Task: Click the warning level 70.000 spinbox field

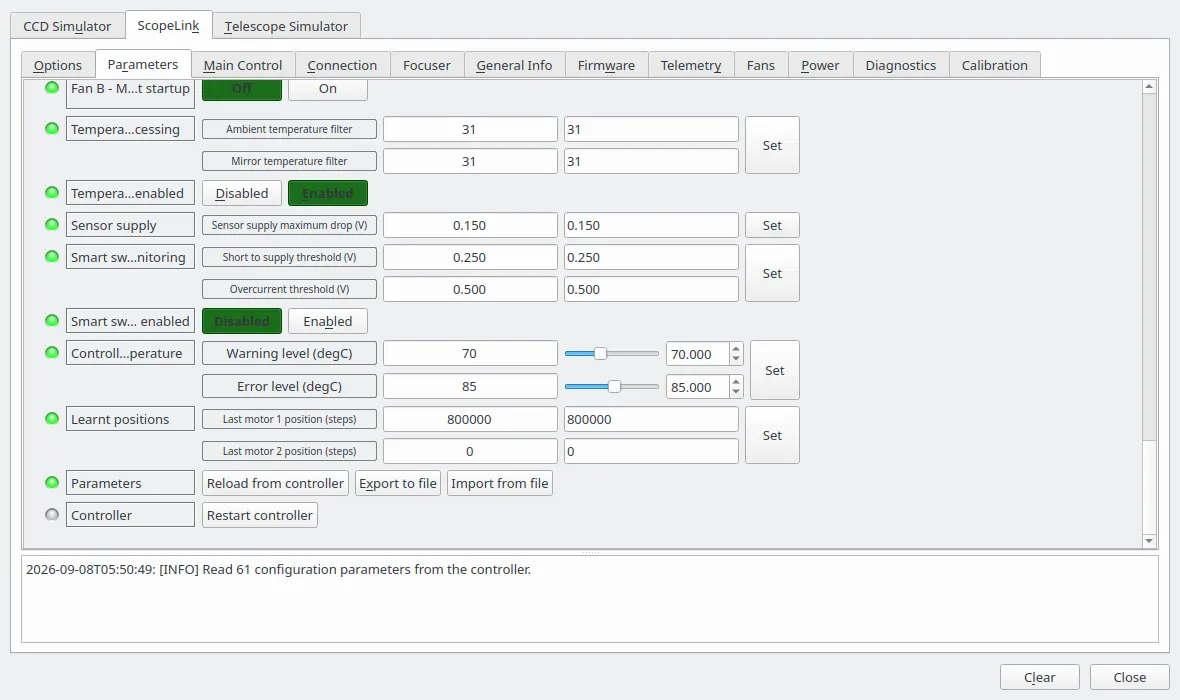Action: click(x=698, y=354)
